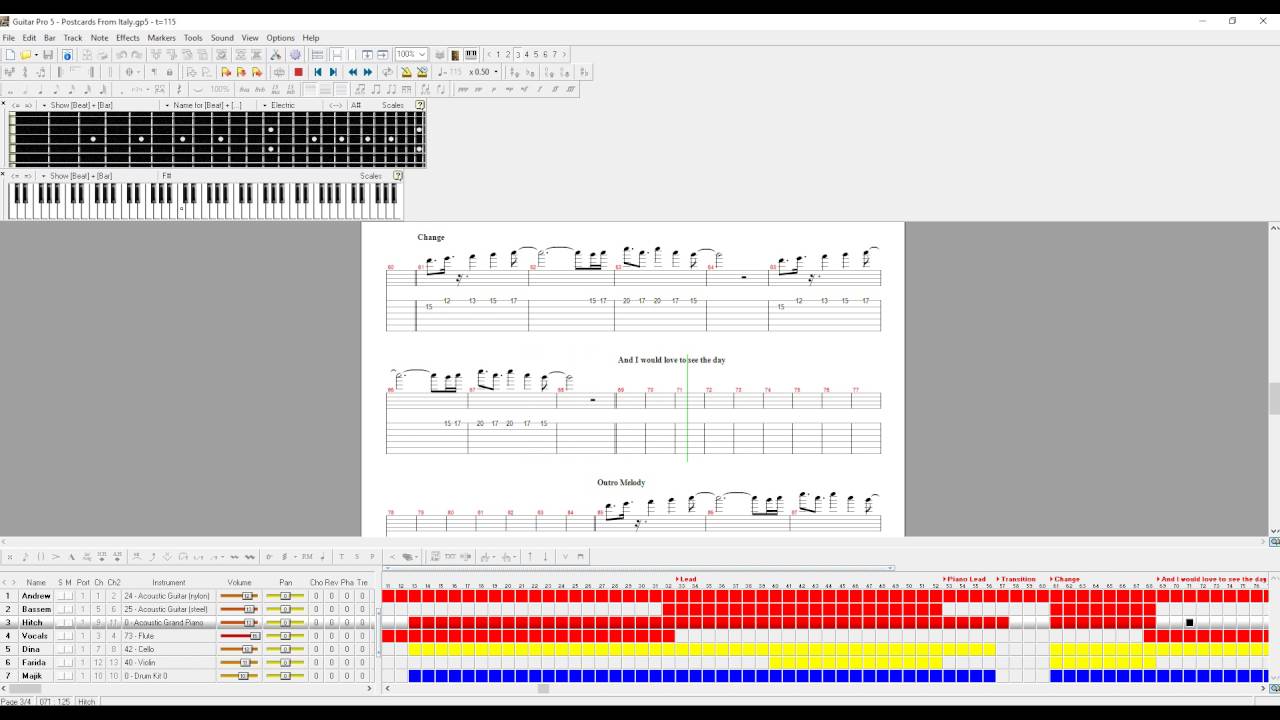1280x720 pixels.
Task: Jump to the Lead marker
Action: (686, 579)
